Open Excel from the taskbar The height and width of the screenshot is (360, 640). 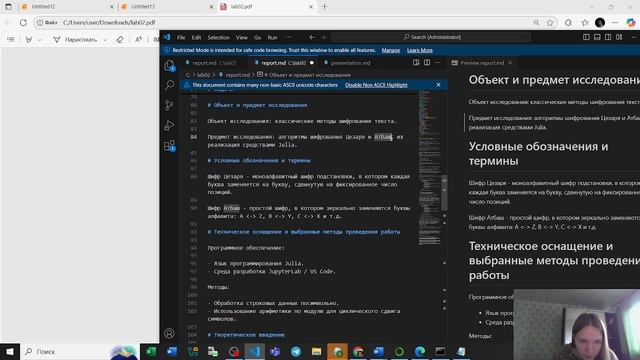pos(151,351)
